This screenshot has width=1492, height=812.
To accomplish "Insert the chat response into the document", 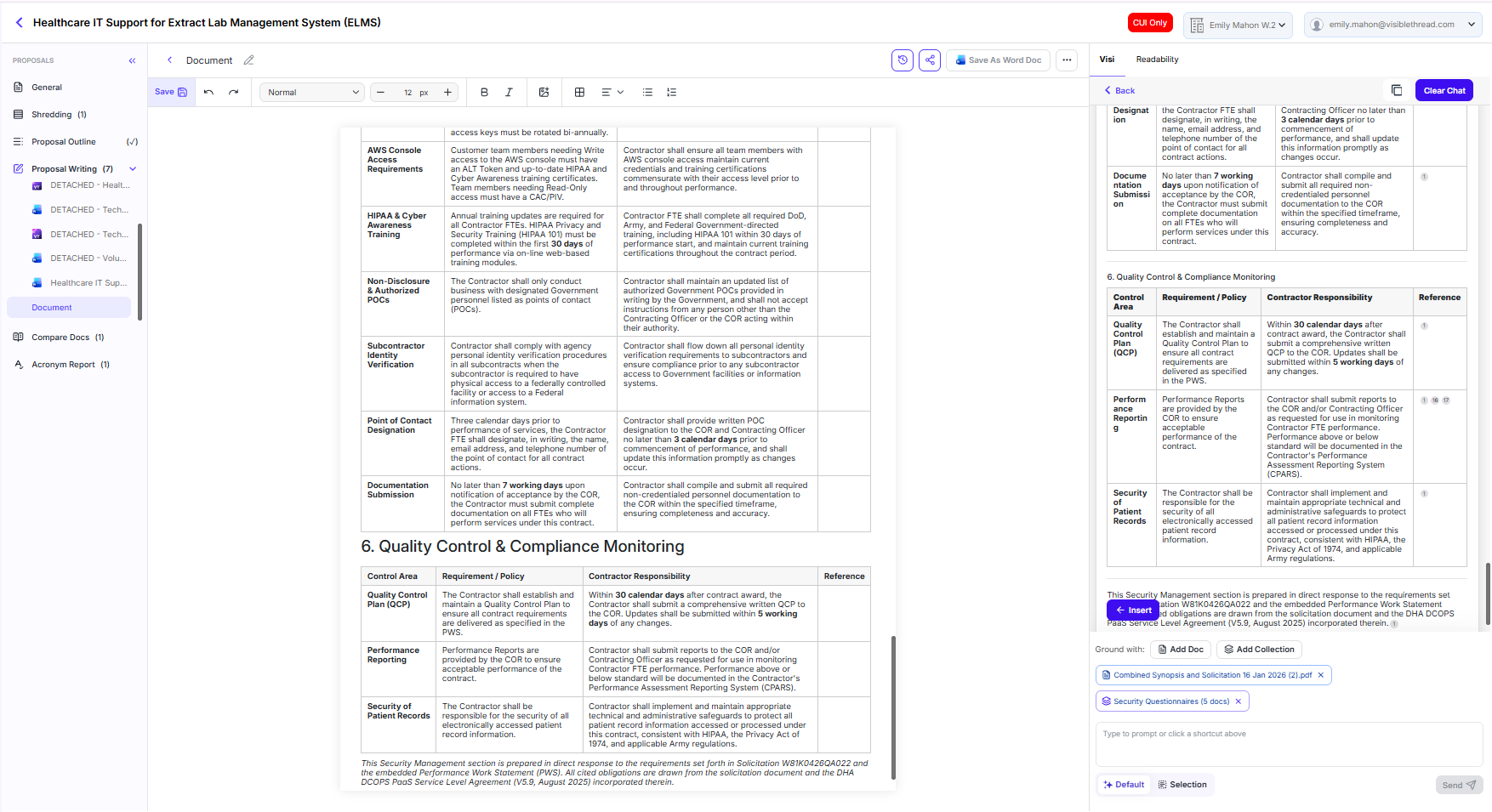I will coord(1133,610).
